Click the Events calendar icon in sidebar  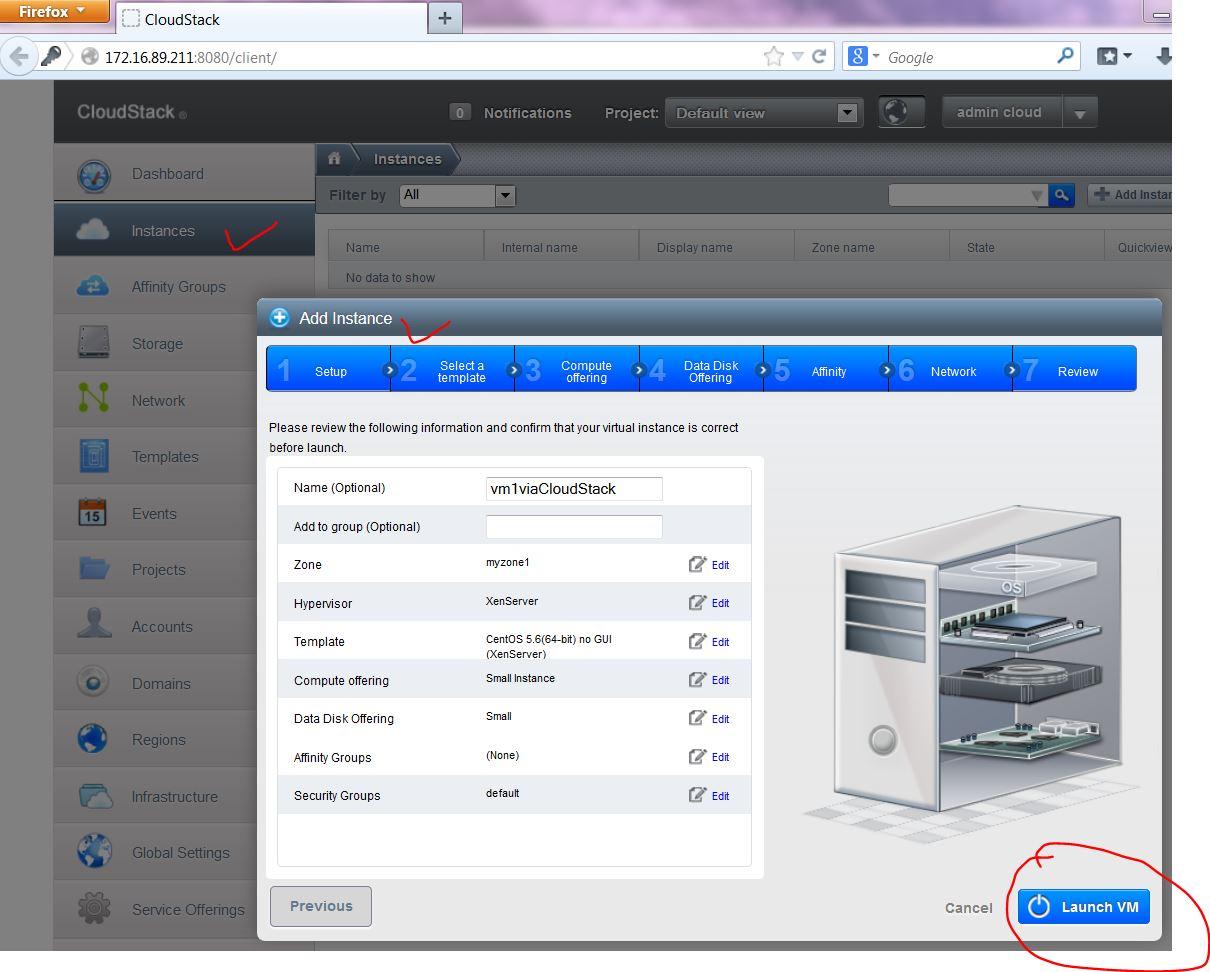pyautogui.click(x=92, y=513)
